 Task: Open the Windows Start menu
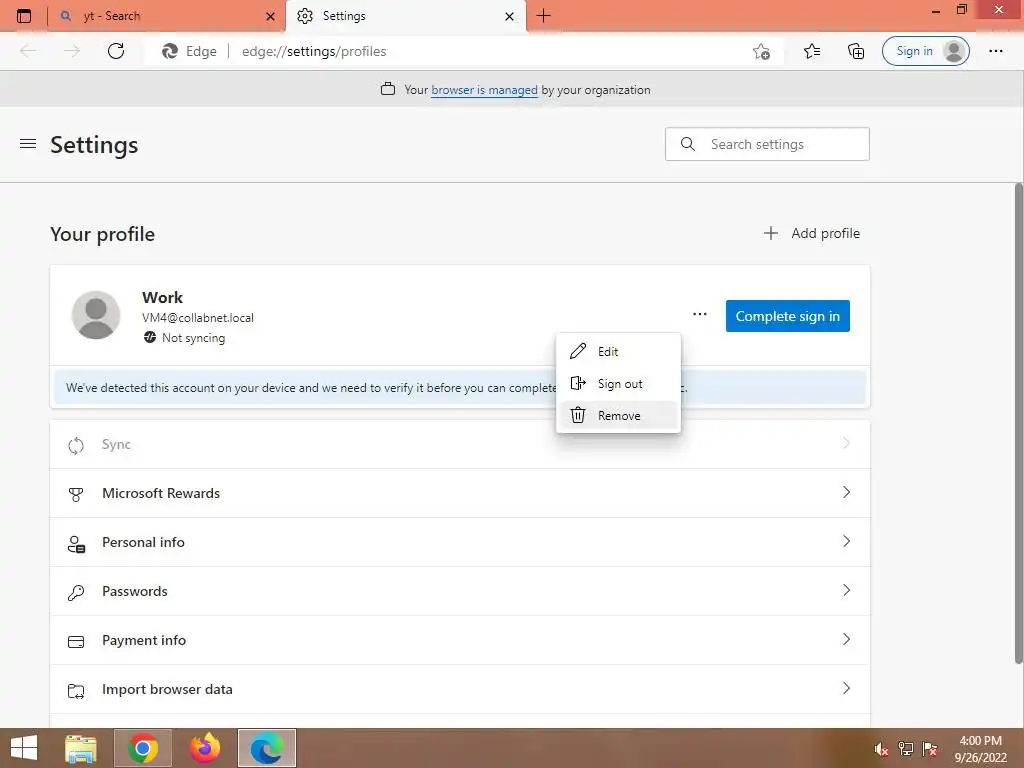(x=24, y=748)
